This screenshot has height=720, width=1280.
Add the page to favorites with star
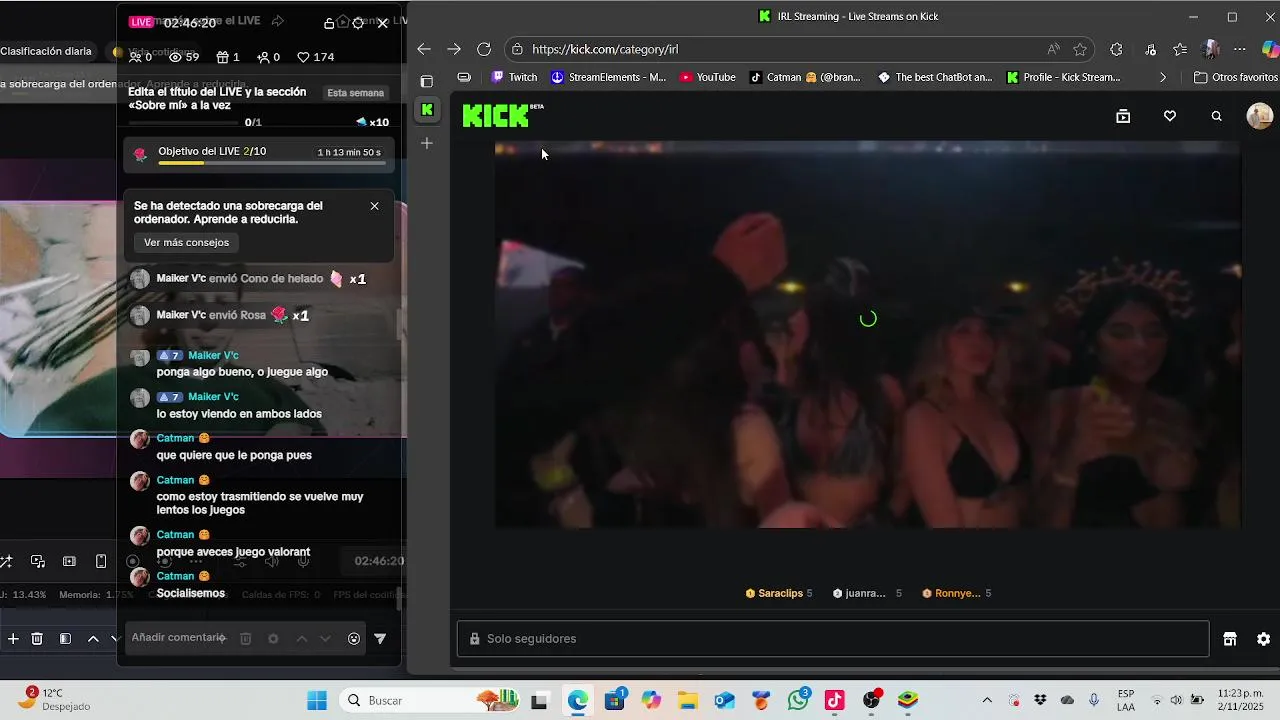coord(1080,49)
